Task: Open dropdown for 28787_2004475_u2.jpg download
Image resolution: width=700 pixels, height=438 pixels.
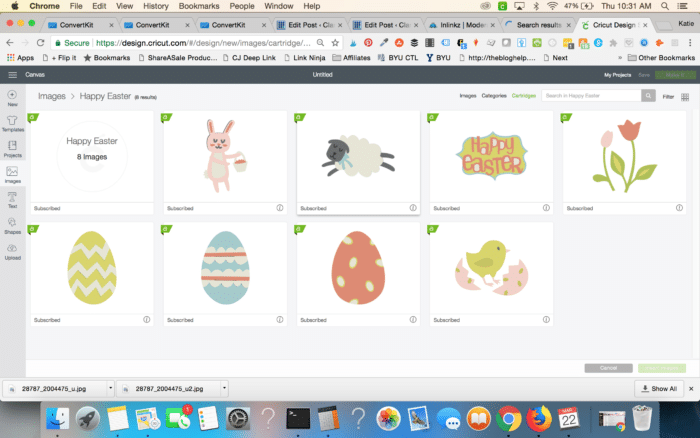Action: pos(224,388)
